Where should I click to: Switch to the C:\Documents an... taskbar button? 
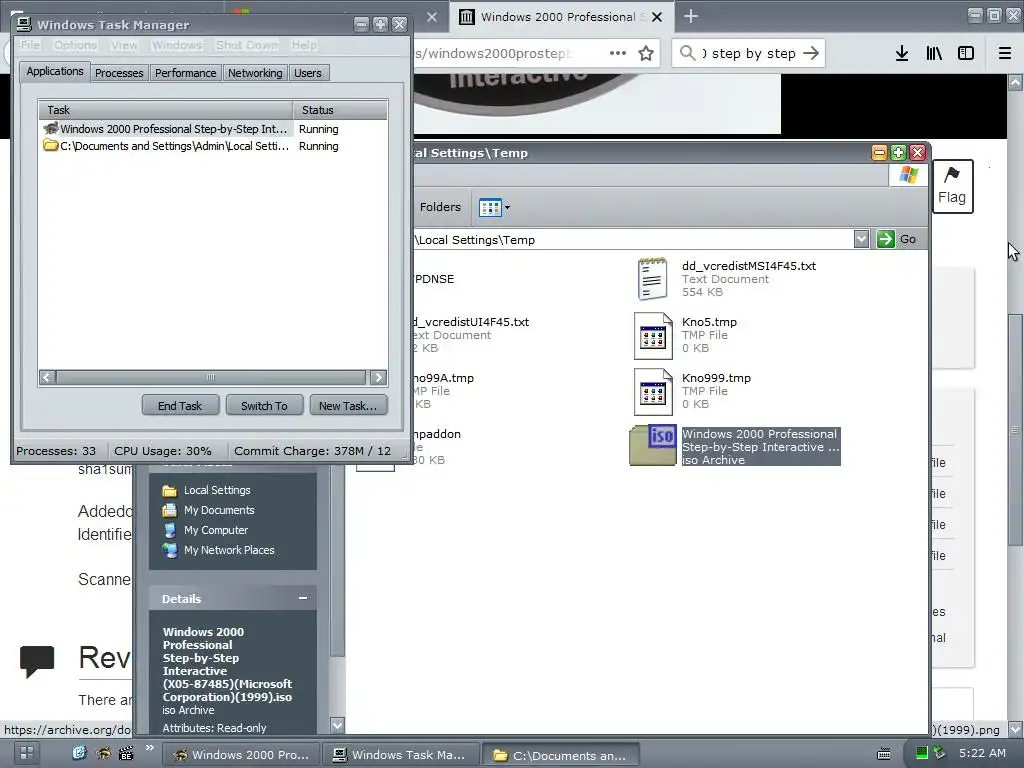(x=562, y=755)
